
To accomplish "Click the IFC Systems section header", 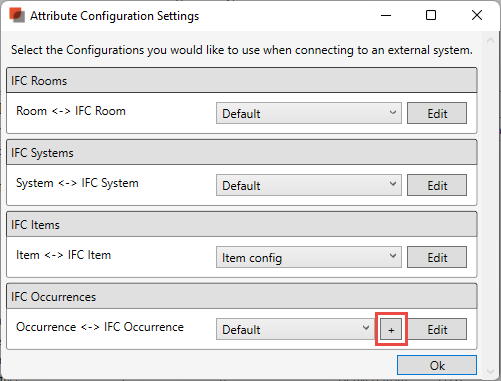I will (242, 152).
